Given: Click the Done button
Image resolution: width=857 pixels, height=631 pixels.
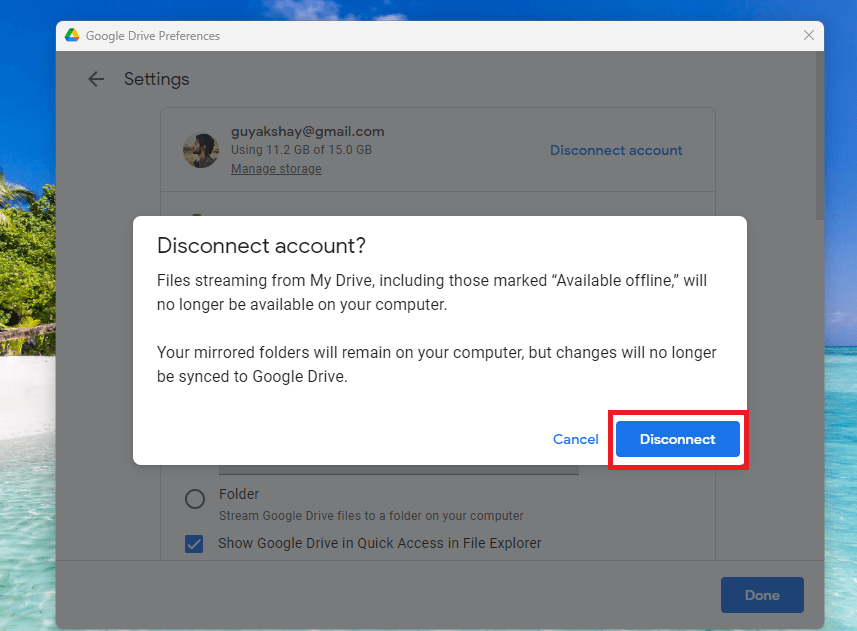Looking at the screenshot, I should click(762, 594).
